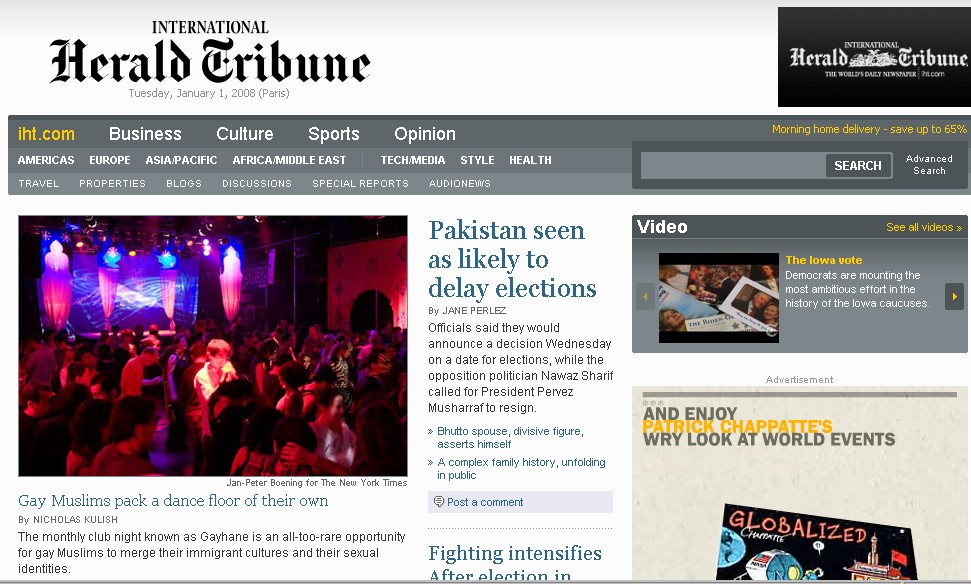Open the Business section tab
Viewport: 971px width, 584px height.
pyautogui.click(x=145, y=134)
